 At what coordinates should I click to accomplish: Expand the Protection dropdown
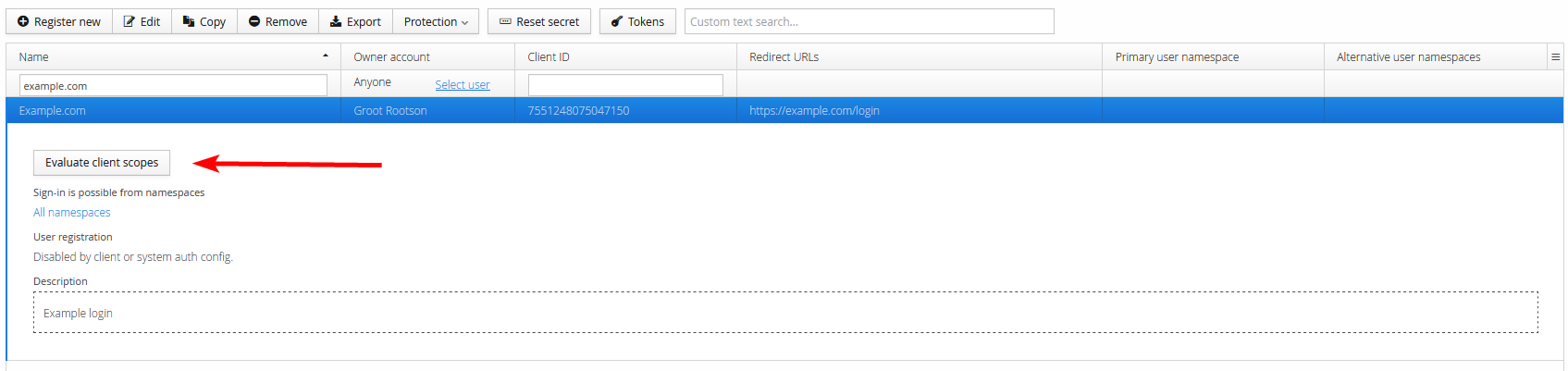pos(436,21)
